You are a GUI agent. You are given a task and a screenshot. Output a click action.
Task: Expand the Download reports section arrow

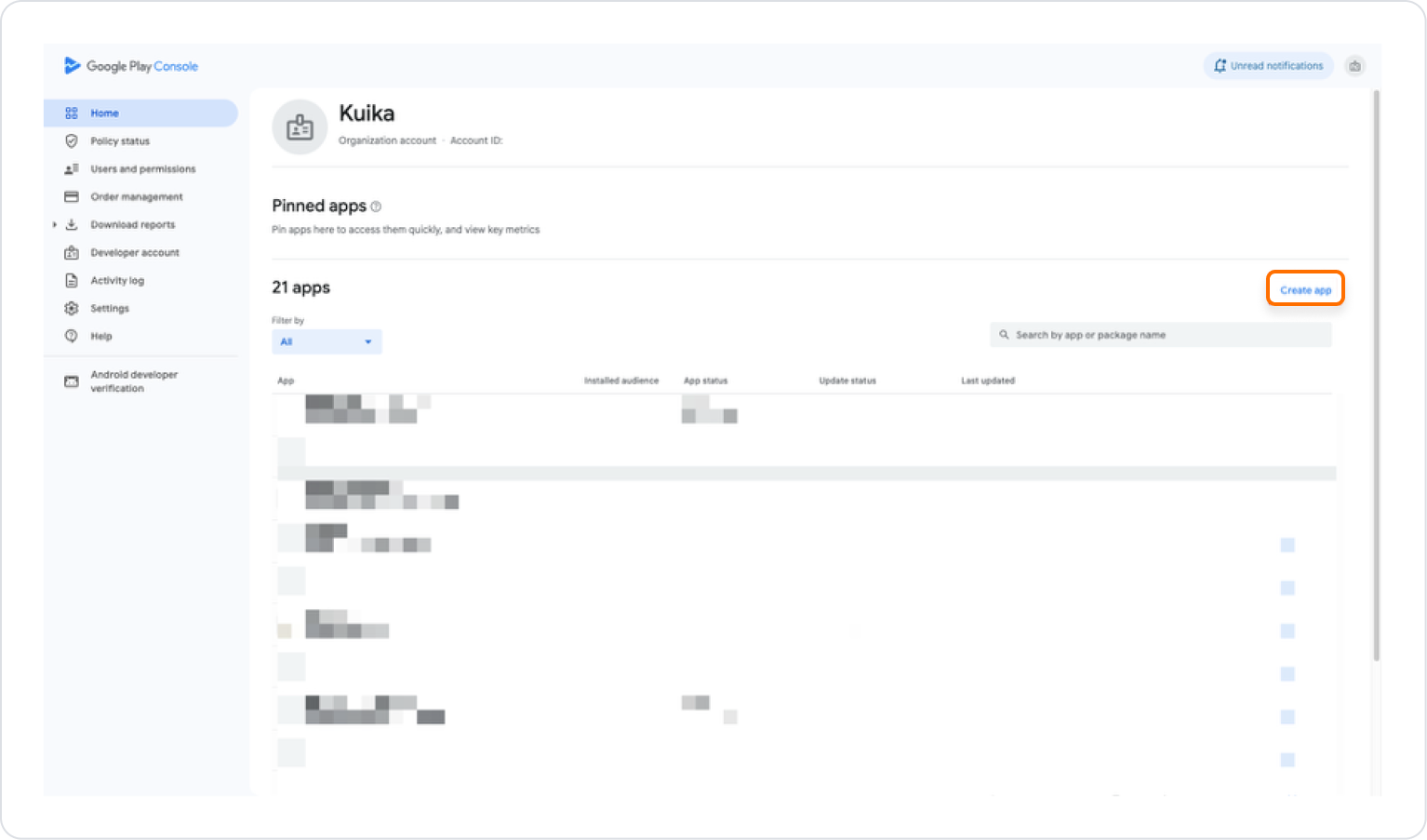click(55, 225)
